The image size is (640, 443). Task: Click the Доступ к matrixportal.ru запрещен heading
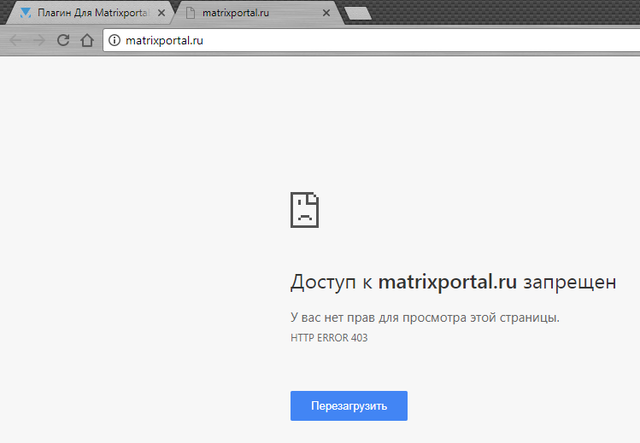[452, 282]
